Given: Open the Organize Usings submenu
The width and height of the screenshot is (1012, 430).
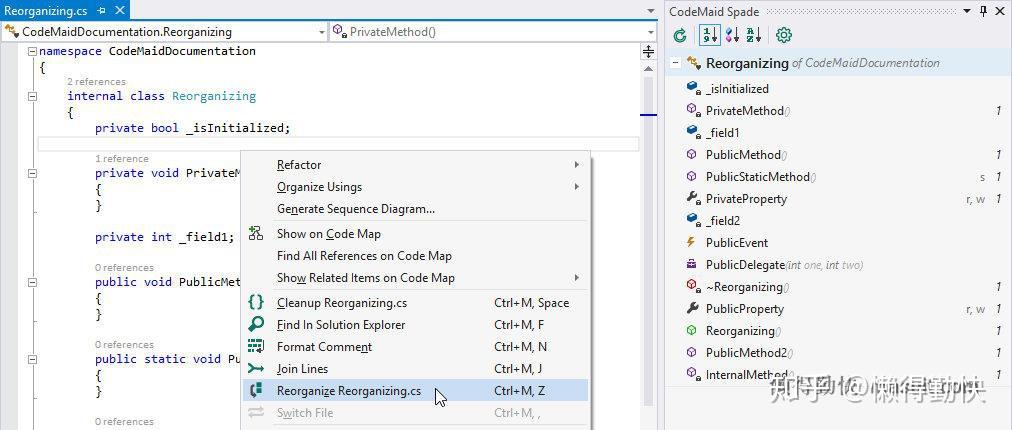Looking at the screenshot, I should pos(416,187).
